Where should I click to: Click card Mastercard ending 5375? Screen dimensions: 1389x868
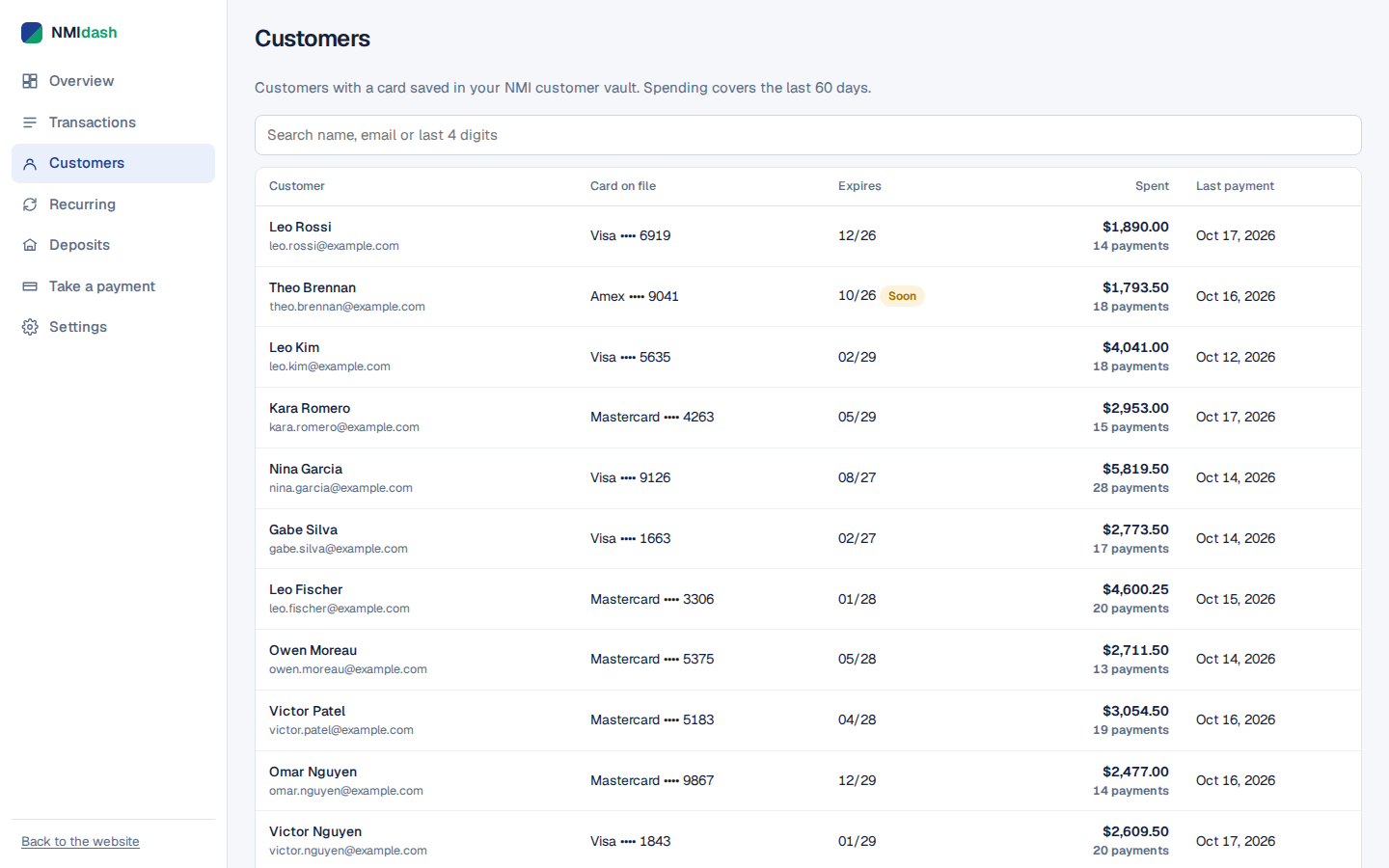652,659
